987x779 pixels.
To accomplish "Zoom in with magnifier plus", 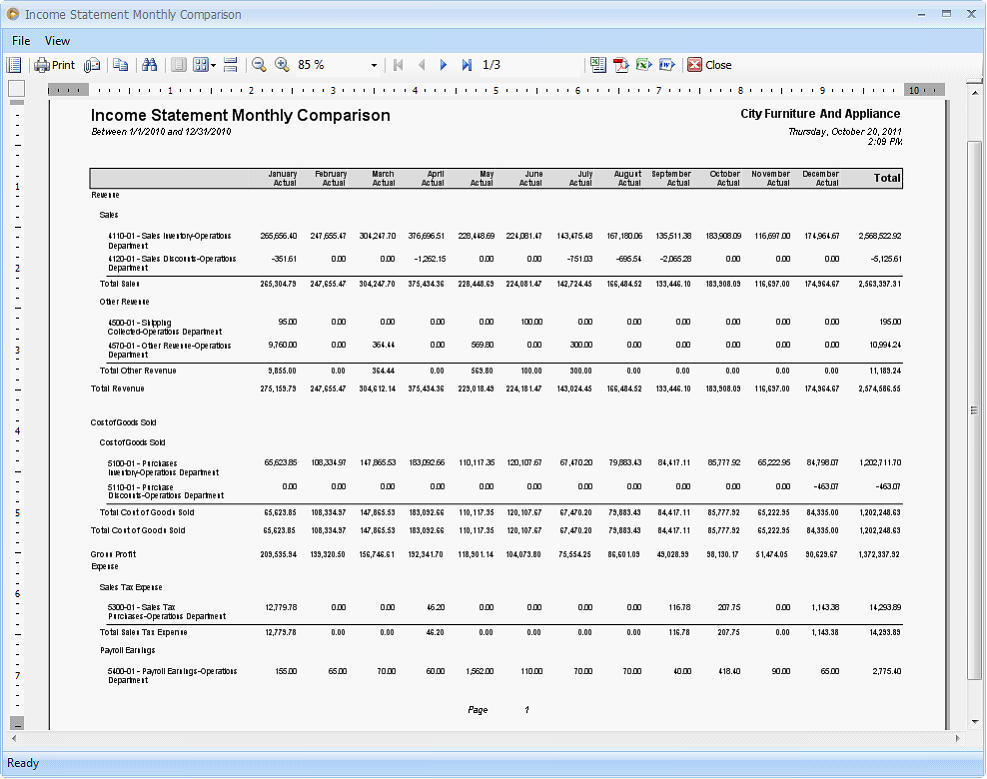I will click(x=282, y=65).
